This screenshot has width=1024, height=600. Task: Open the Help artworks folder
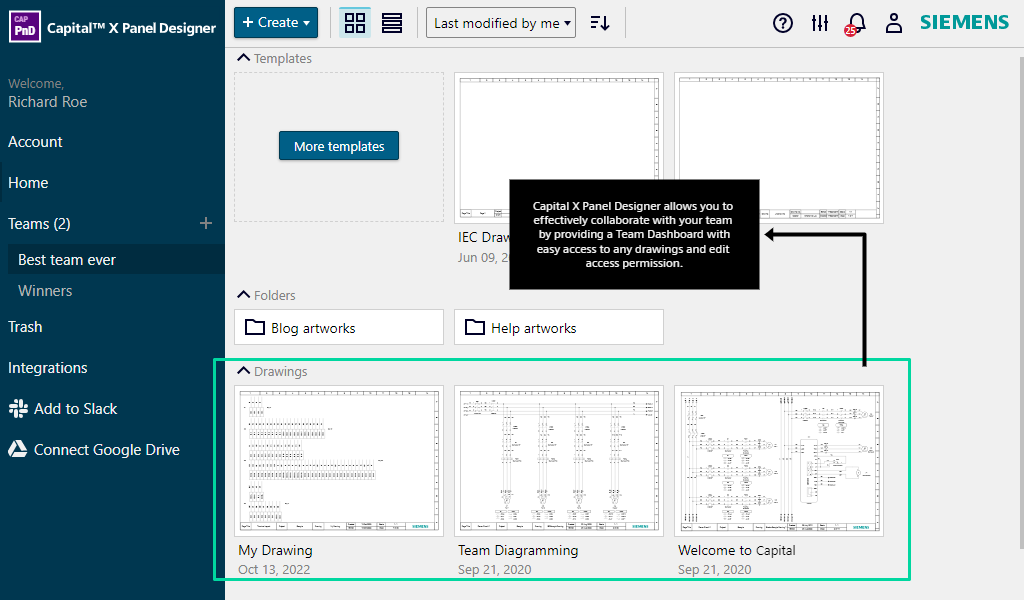[559, 327]
